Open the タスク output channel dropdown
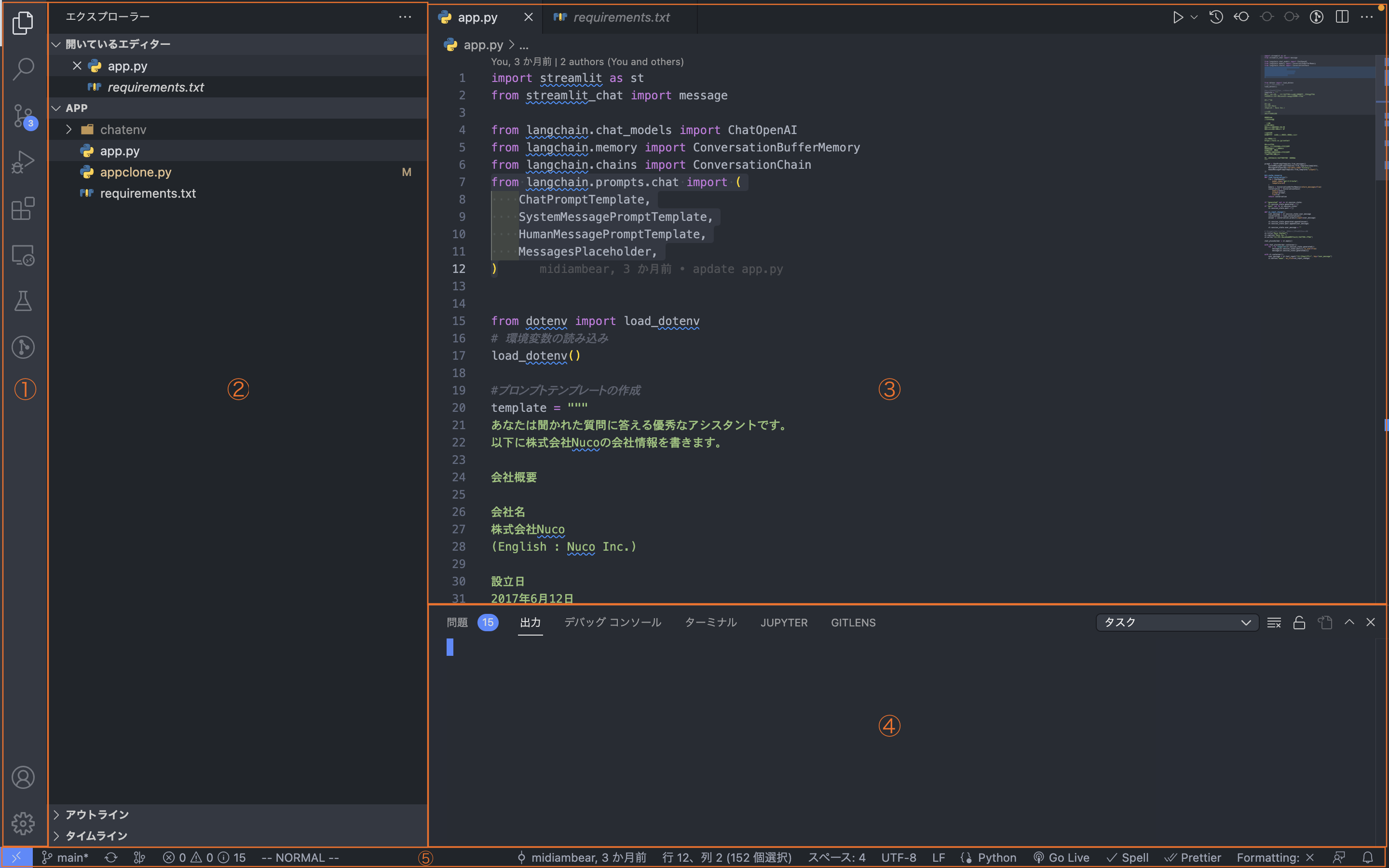This screenshot has width=1389, height=868. tap(1176, 622)
